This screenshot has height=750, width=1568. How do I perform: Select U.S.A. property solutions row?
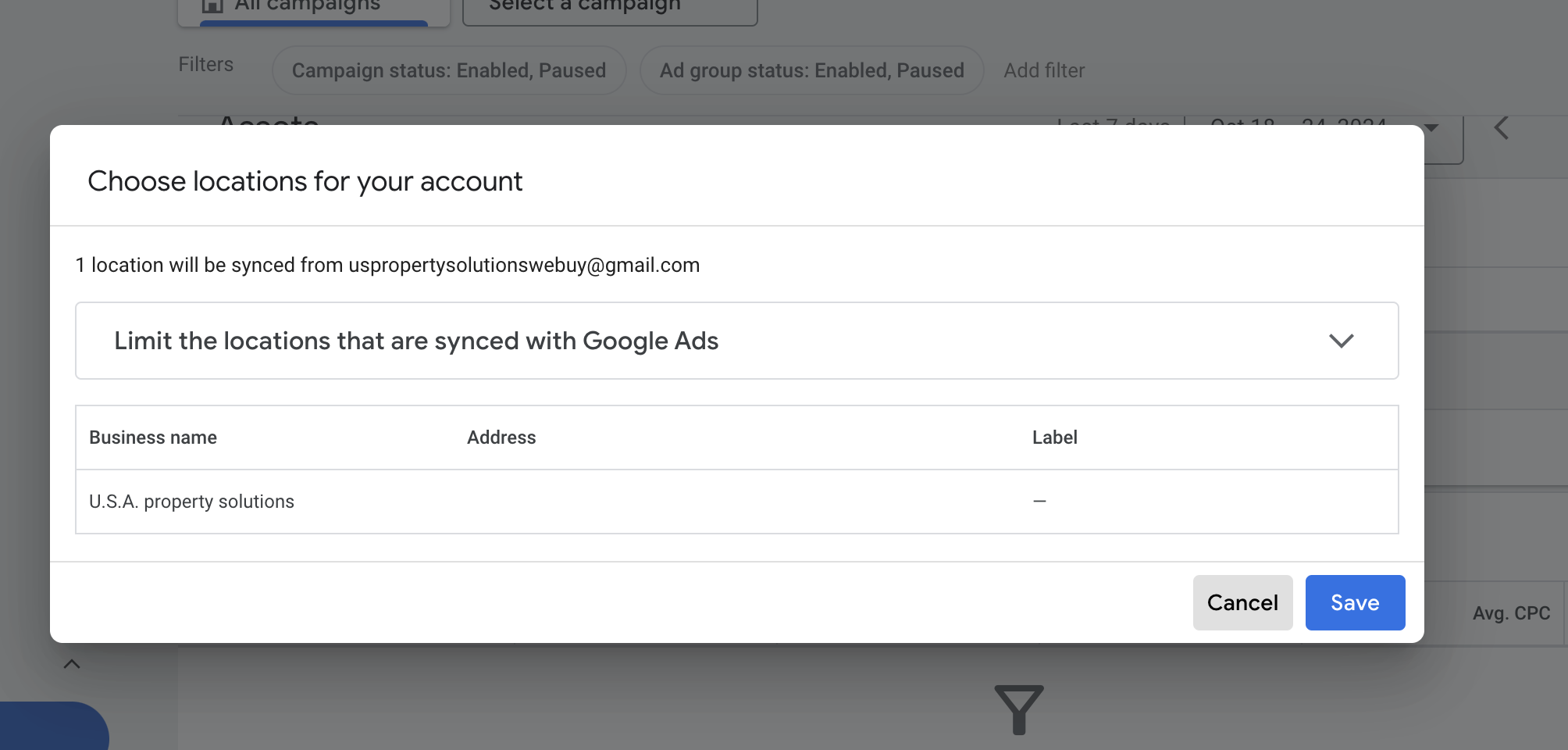pyautogui.click(x=736, y=502)
